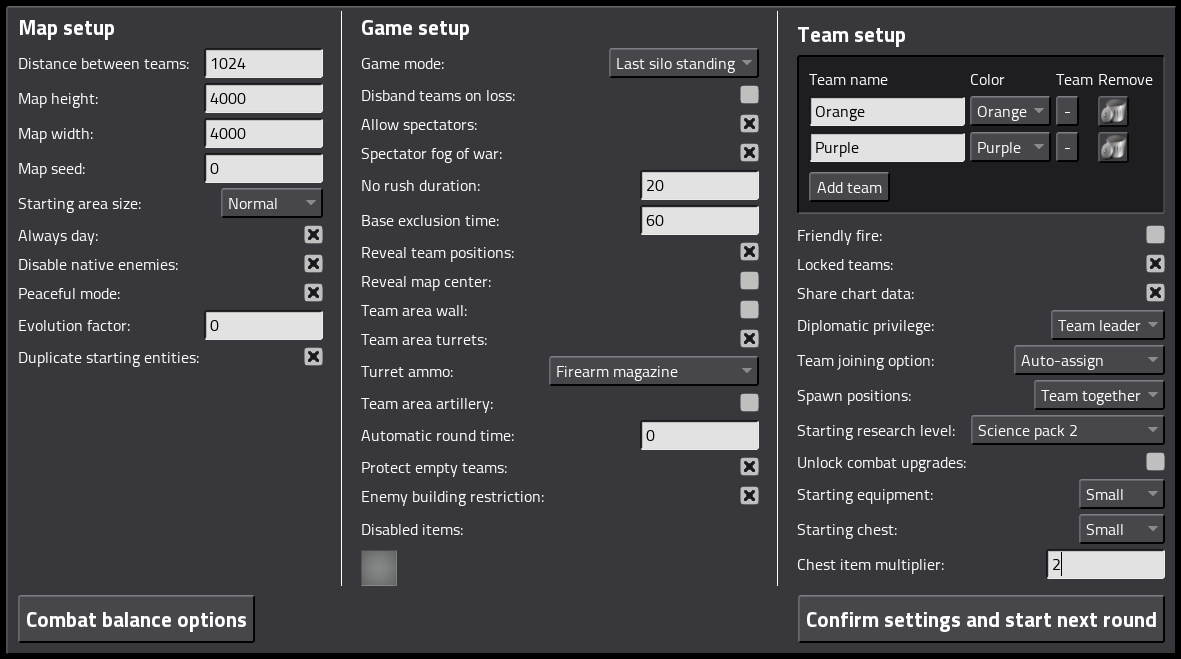
Task: Remove the Purple team via trash icon
Action: point(1113,148)
